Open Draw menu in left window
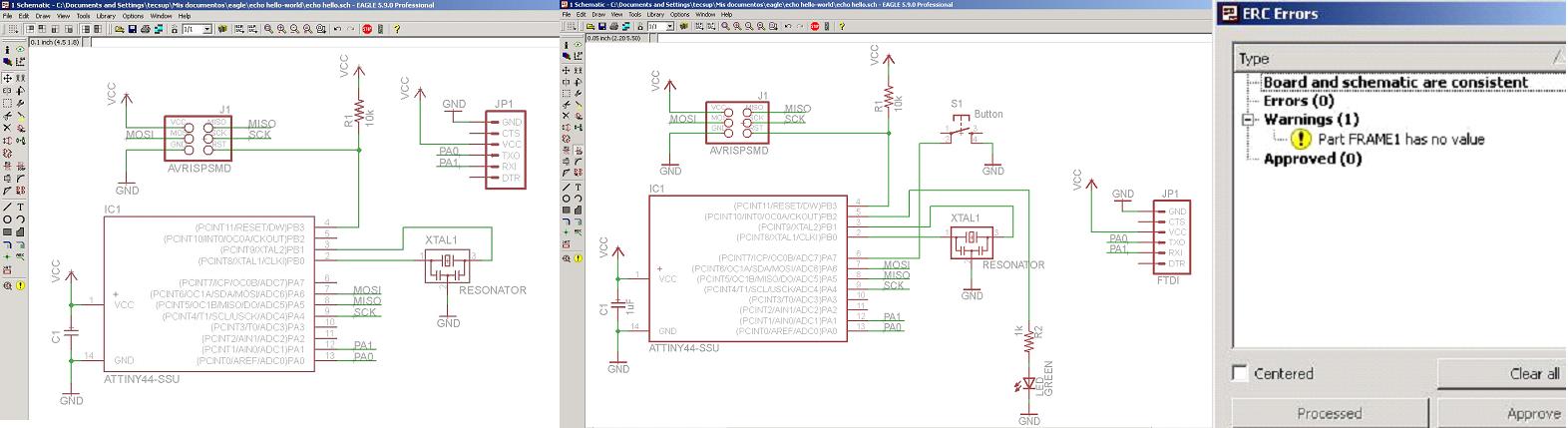 coord(43,16)
